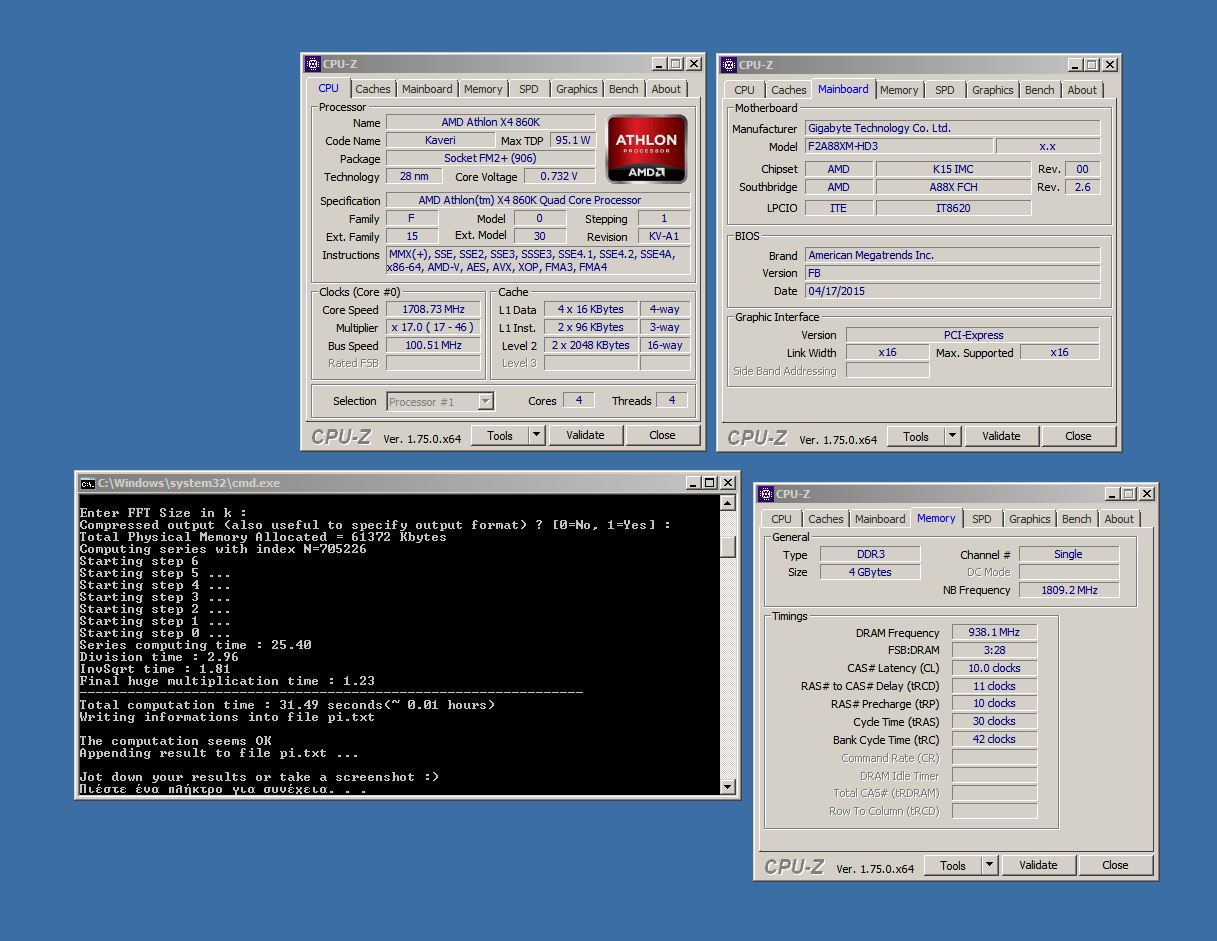Screen dimensions: 1217x941
Task: Click the Core Speed 1708.73 MHz value
Action: [x=433, y=310]
